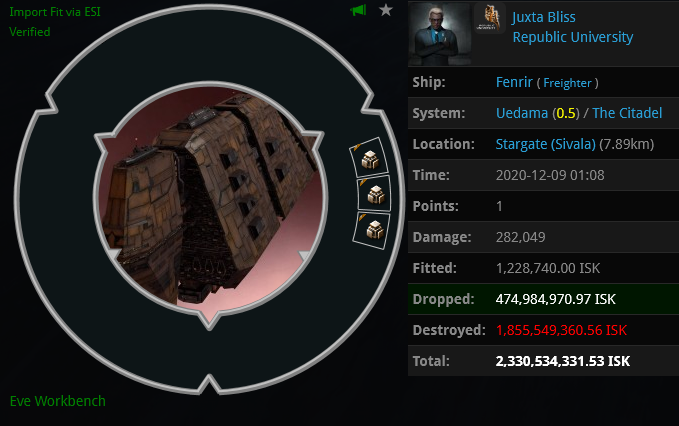Click Import Fit via ESI
679x426 pixels.
point(55,12)
